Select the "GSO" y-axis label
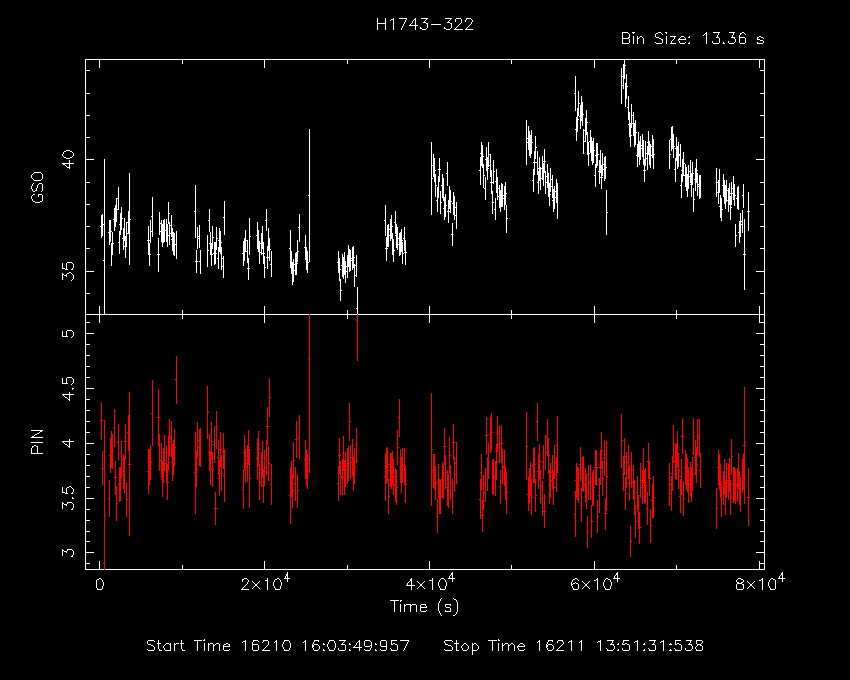Screen dimensions: 850x680 click(x=37, y=187)
